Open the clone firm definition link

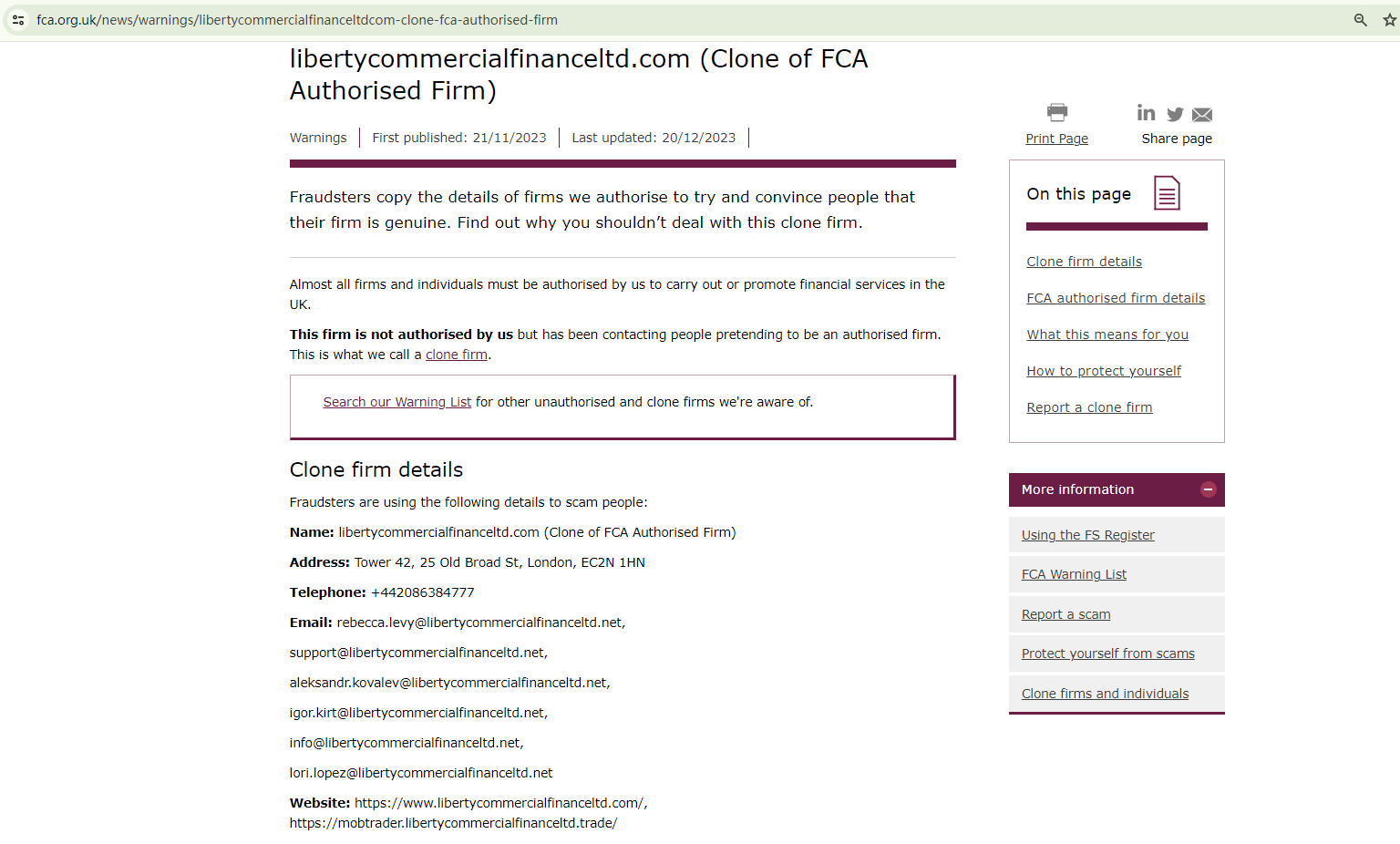(x=456, y=355)
